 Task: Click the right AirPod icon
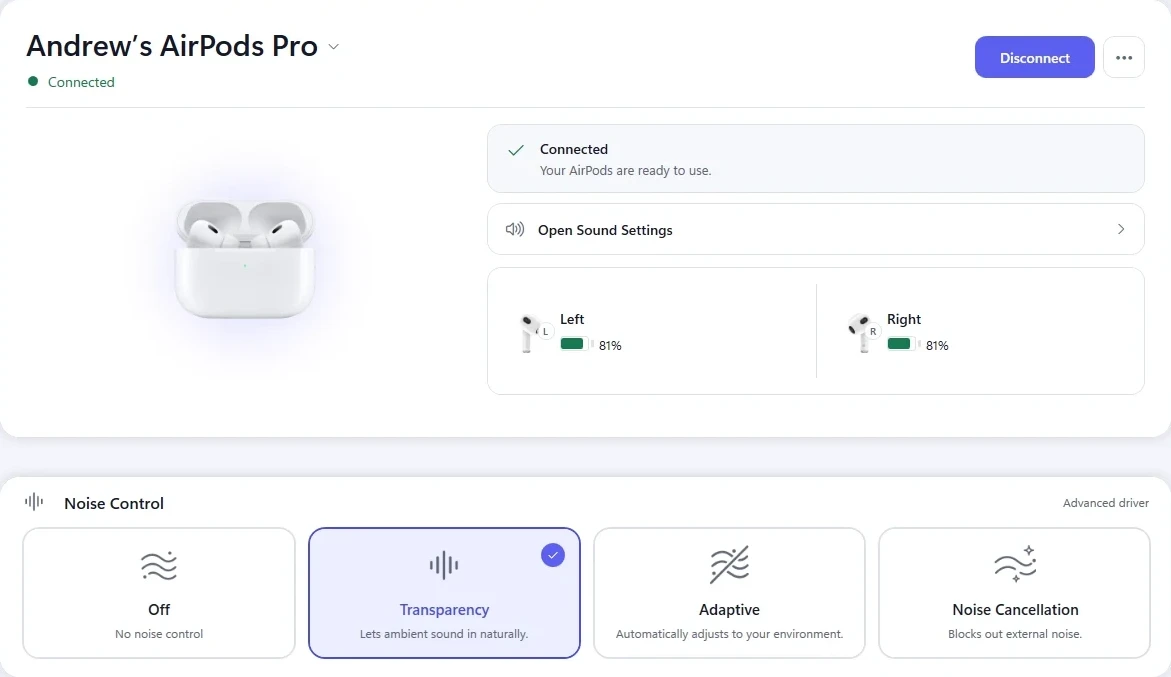point(862,333)
